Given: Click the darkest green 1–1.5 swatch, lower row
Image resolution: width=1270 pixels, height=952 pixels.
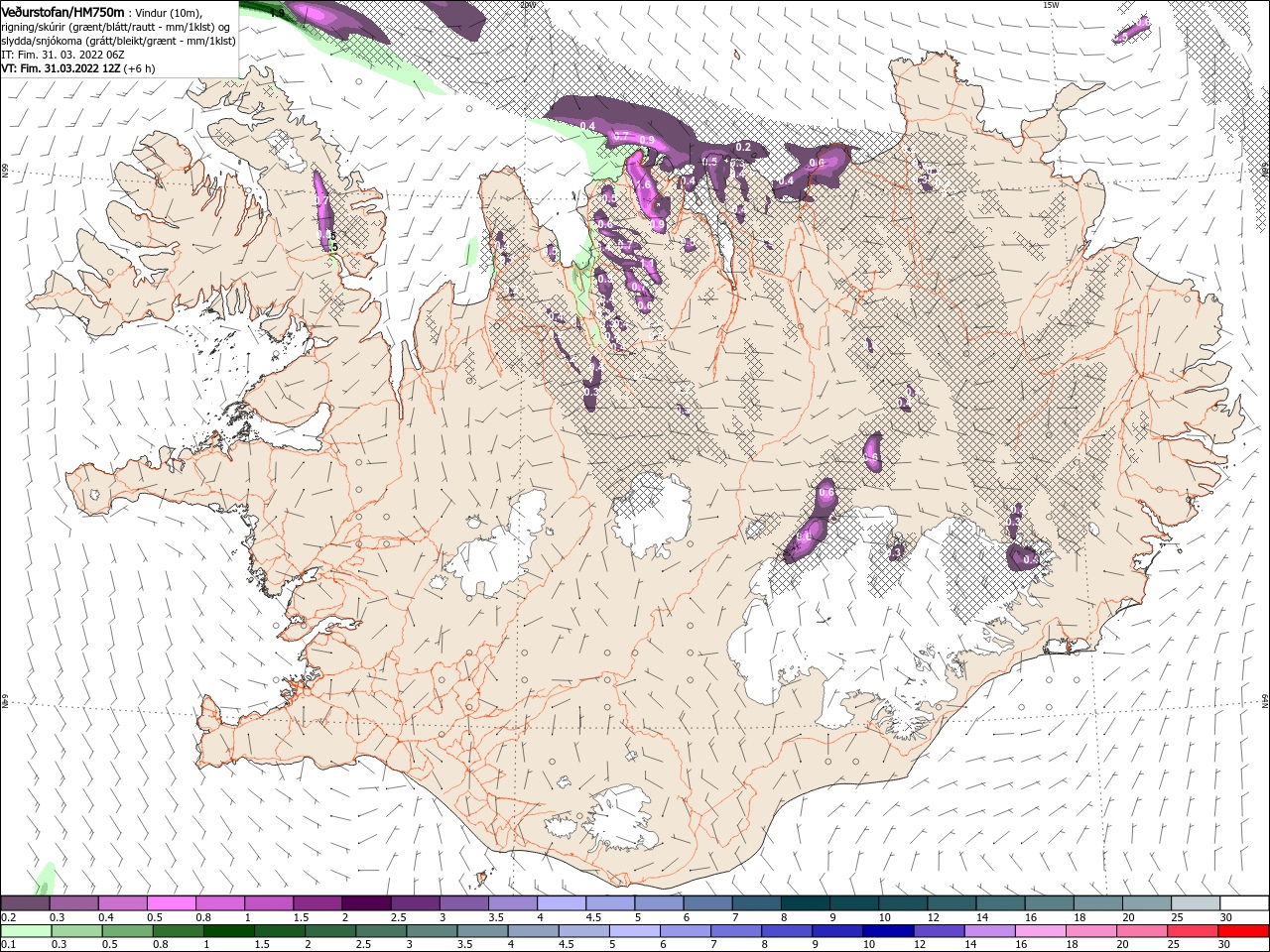Looking at the screenshot, I should [x=228, y=931].
